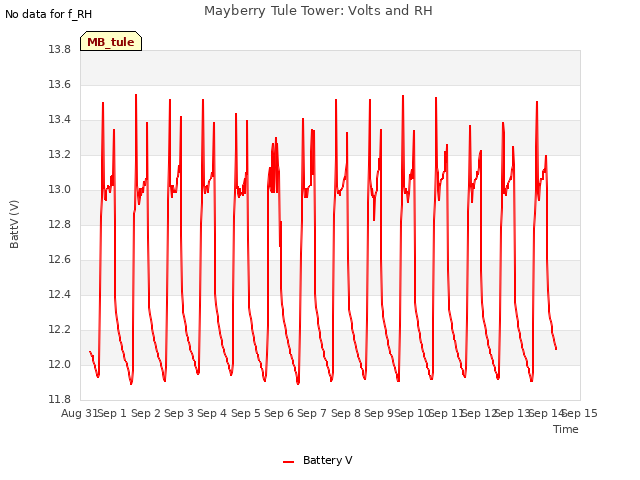Image resolution: width=640 pixels, height=480 pixels.
Task: Click the Sep 6 x-axis date label
Action: click(x=279, y=413)
